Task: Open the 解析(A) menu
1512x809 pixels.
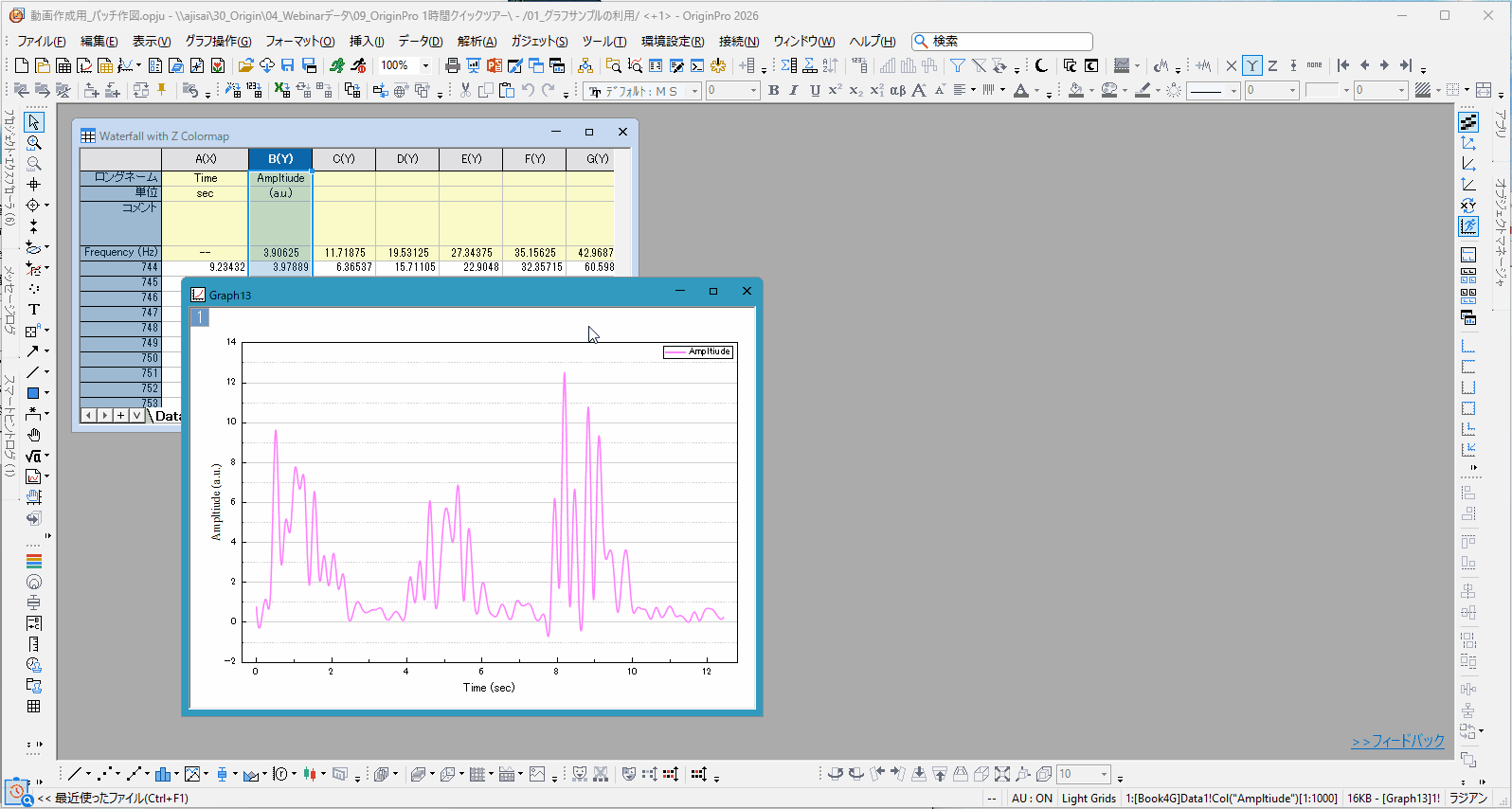Action: tap(477, 41)
